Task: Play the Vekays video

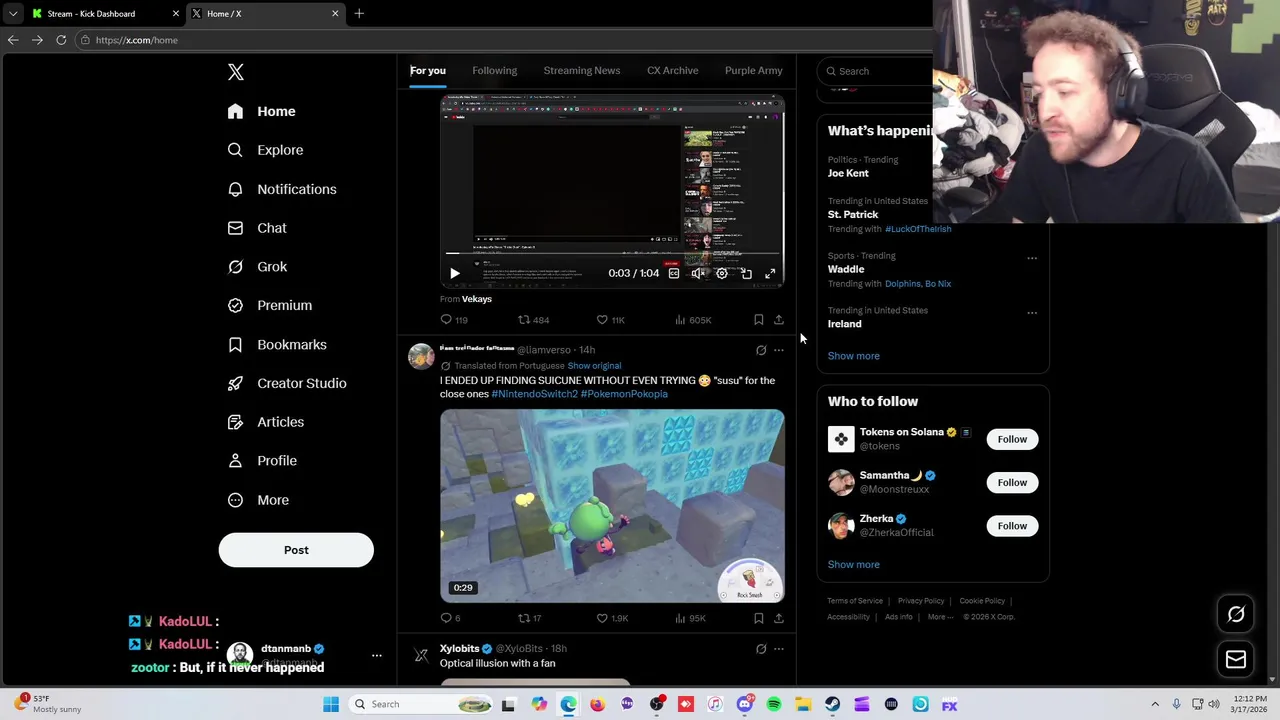Action: (454, 273)
